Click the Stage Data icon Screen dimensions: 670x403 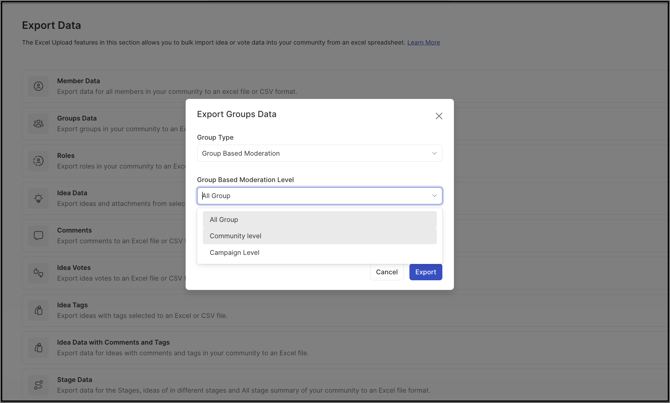(39, 385)
